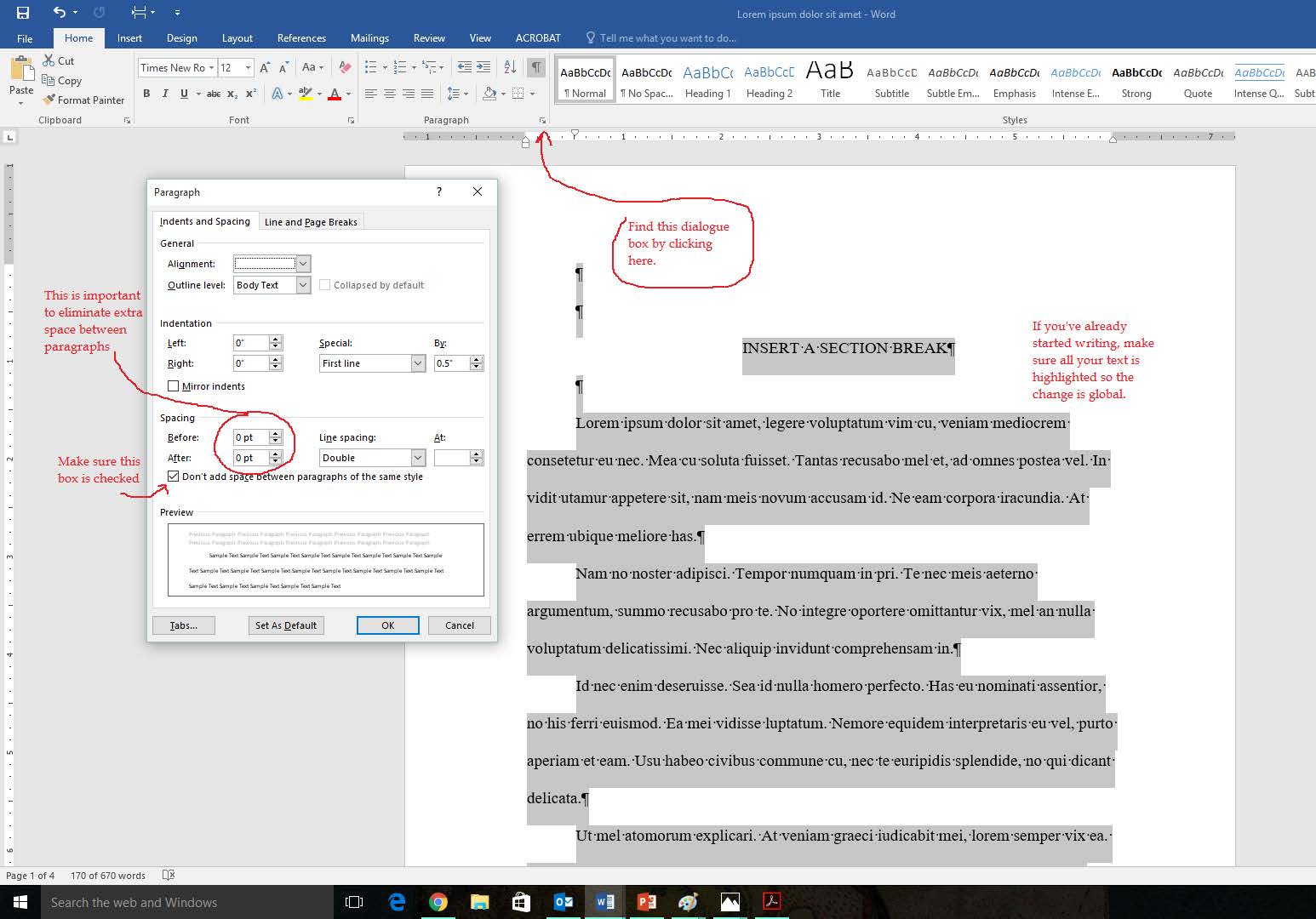This screenshot has height=919, width=1316.
Task: Apply red font color
Action: 335,94
